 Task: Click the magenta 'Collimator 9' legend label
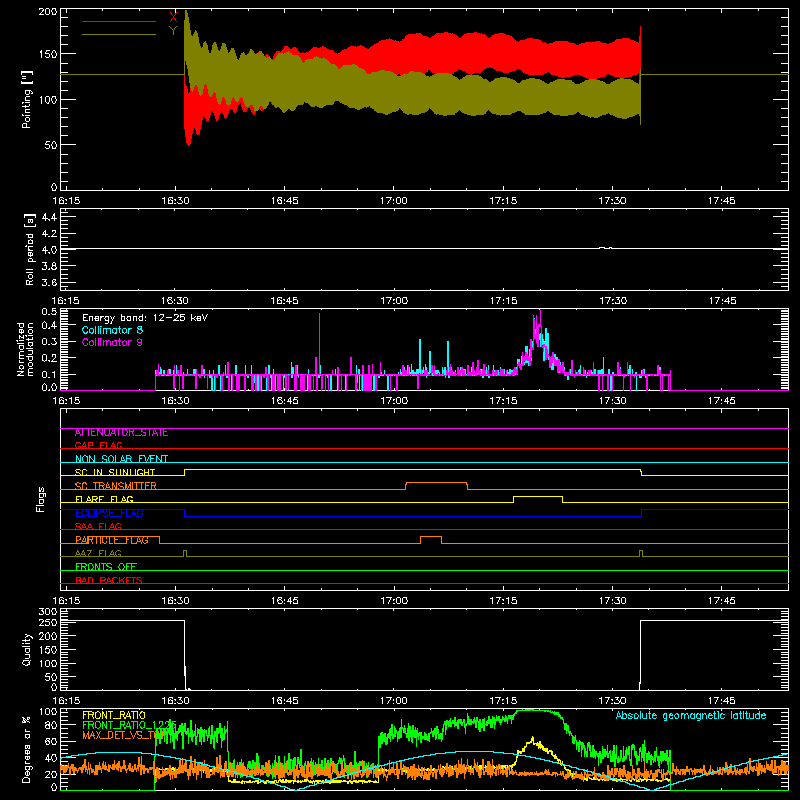[x=112, y=342]
